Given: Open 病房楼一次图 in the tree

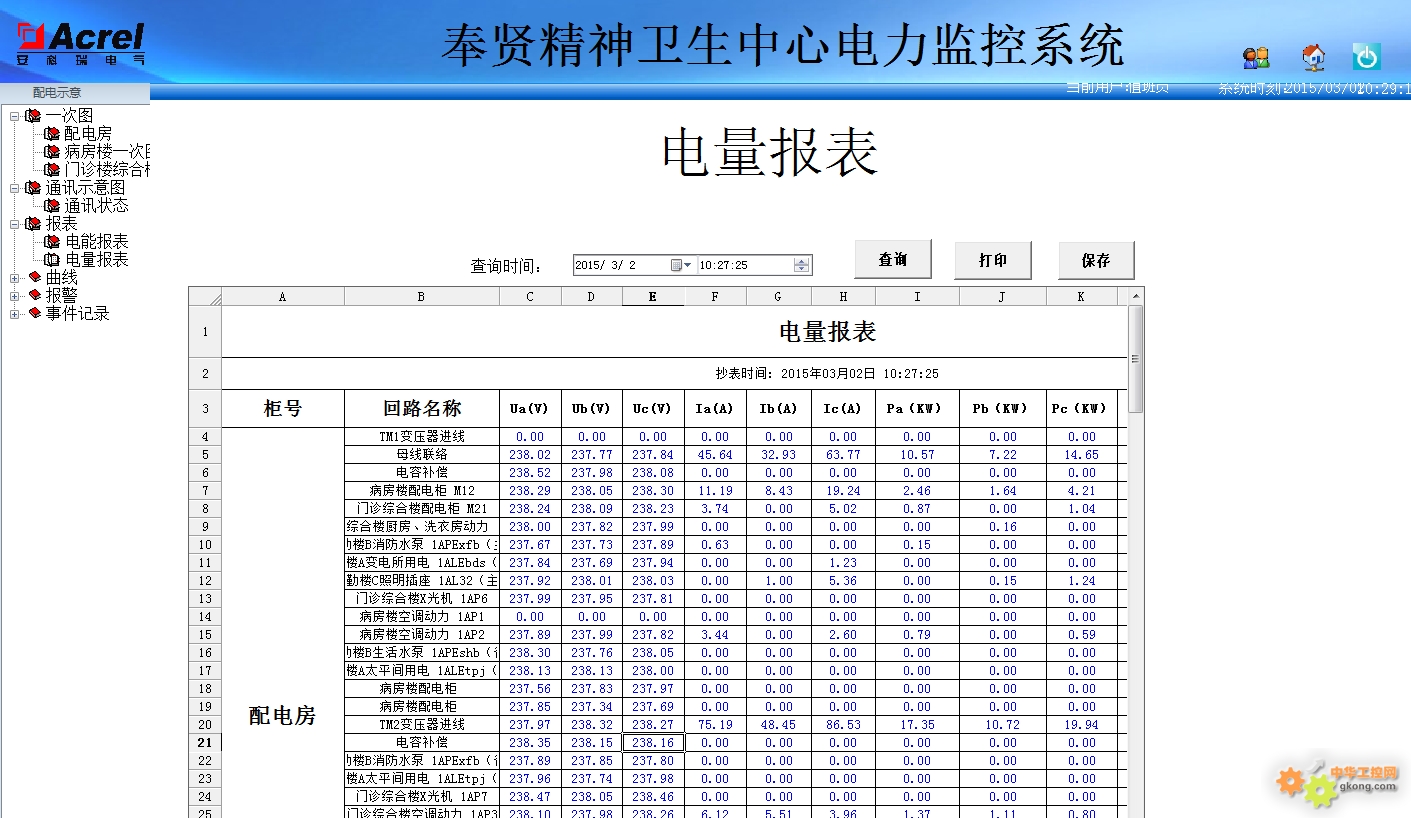Looking at the screenshot, I should [x=107, y=151].
